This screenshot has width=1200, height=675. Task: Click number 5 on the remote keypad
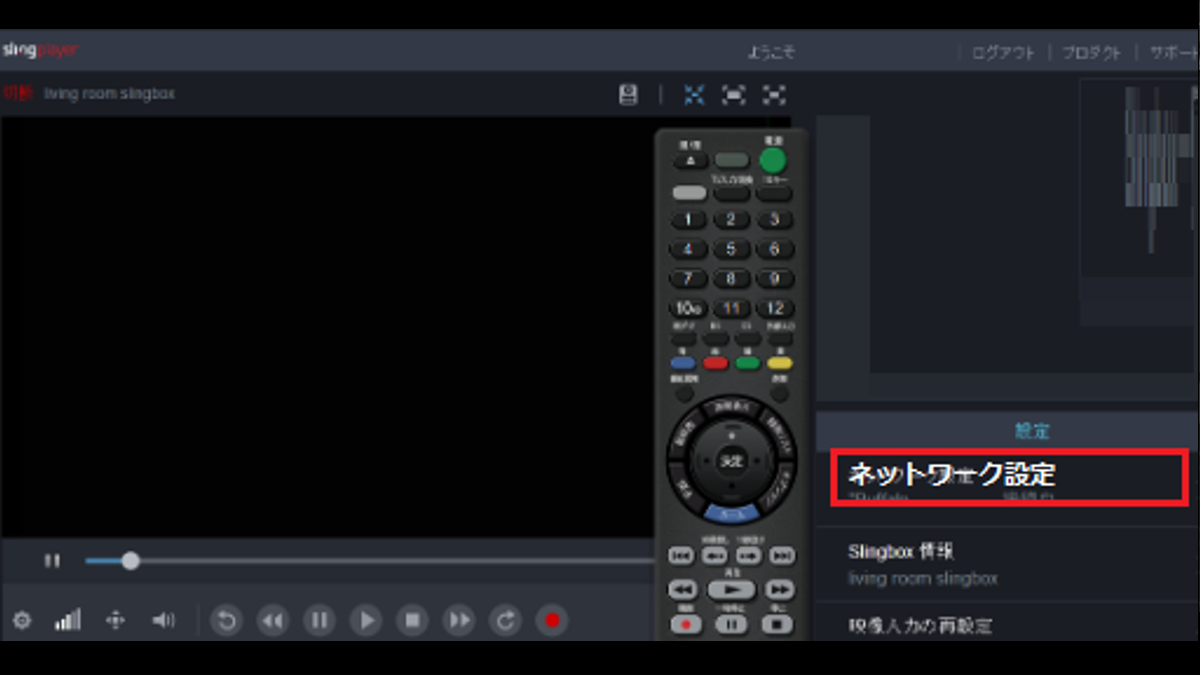731,249
